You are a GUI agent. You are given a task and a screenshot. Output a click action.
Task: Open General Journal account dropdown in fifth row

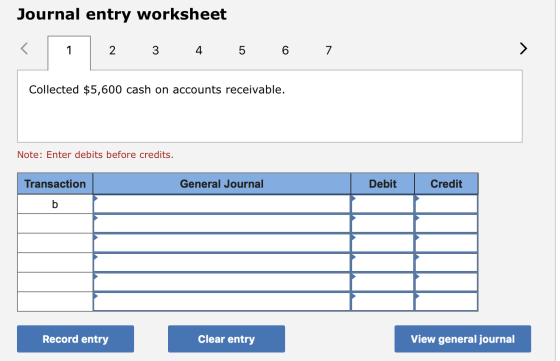222,282
